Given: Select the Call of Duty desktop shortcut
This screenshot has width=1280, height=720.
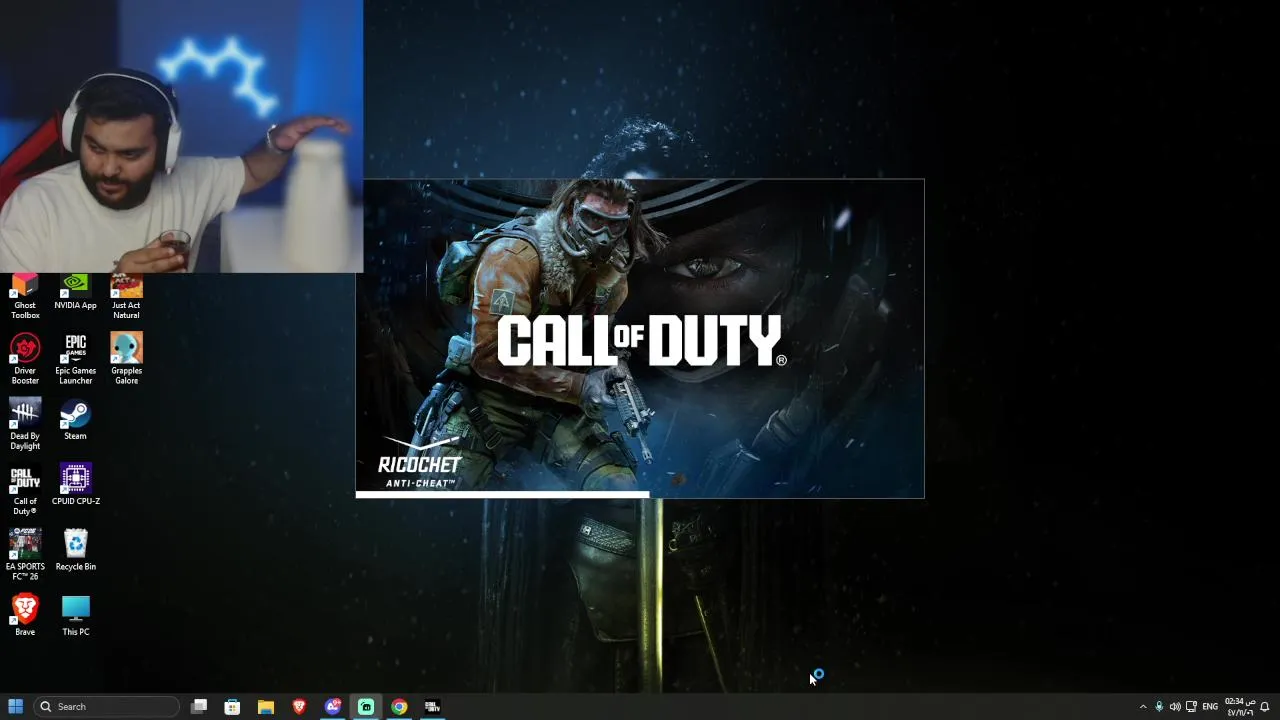Looking at the screenshot, I should [x=25, y=490].
